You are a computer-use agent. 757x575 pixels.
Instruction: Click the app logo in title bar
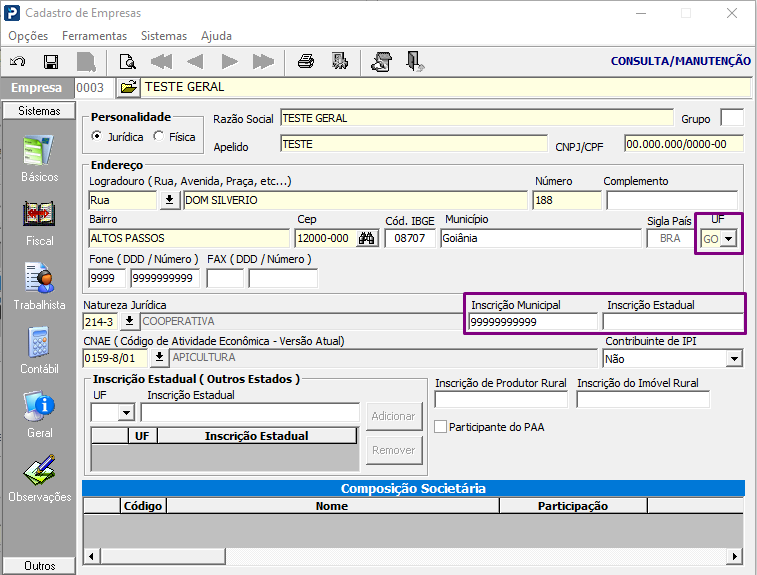(12, 13)
